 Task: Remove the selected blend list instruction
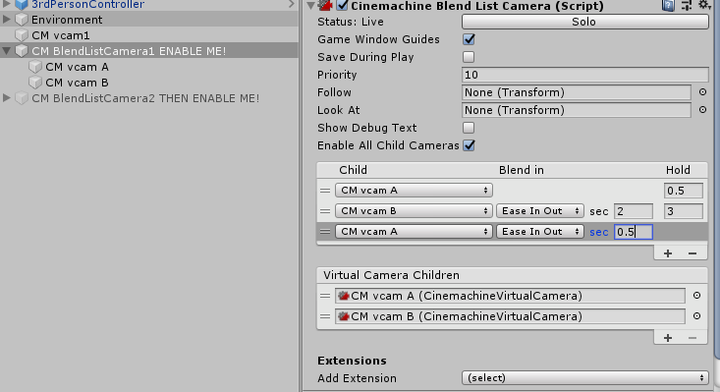[x=692, y=253]
